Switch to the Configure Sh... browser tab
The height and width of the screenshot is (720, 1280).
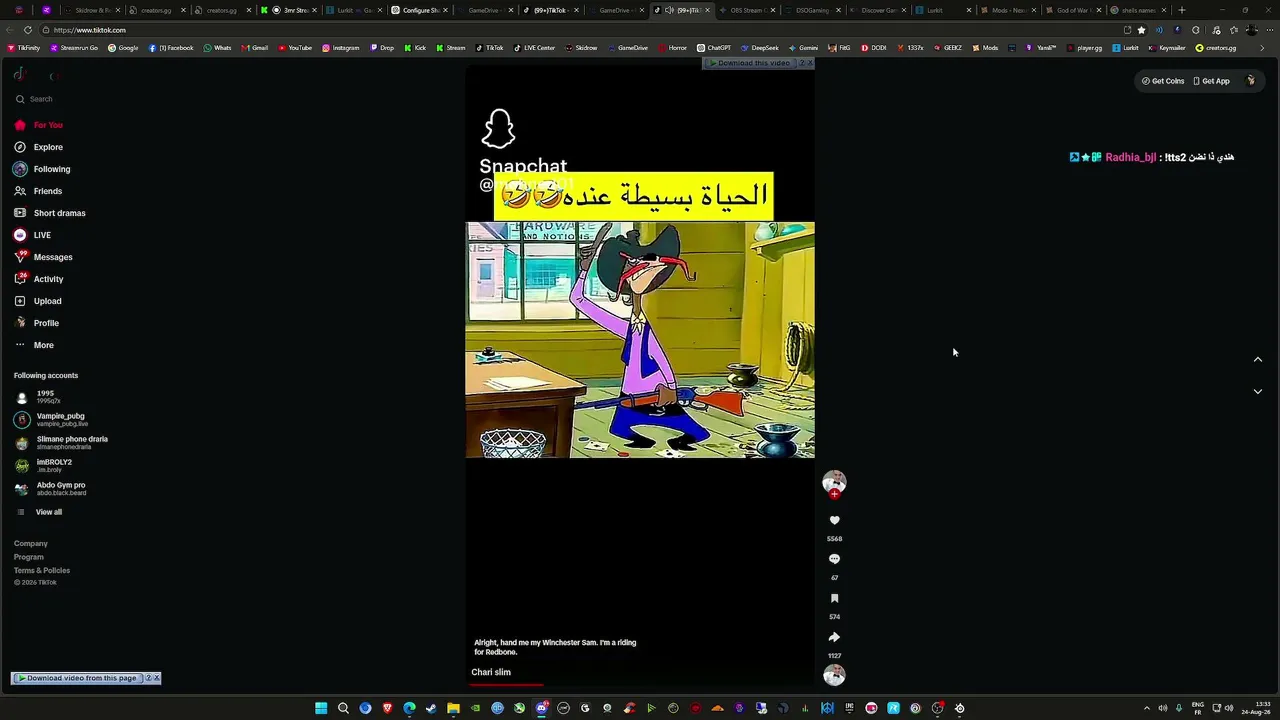tap(419, 10)
